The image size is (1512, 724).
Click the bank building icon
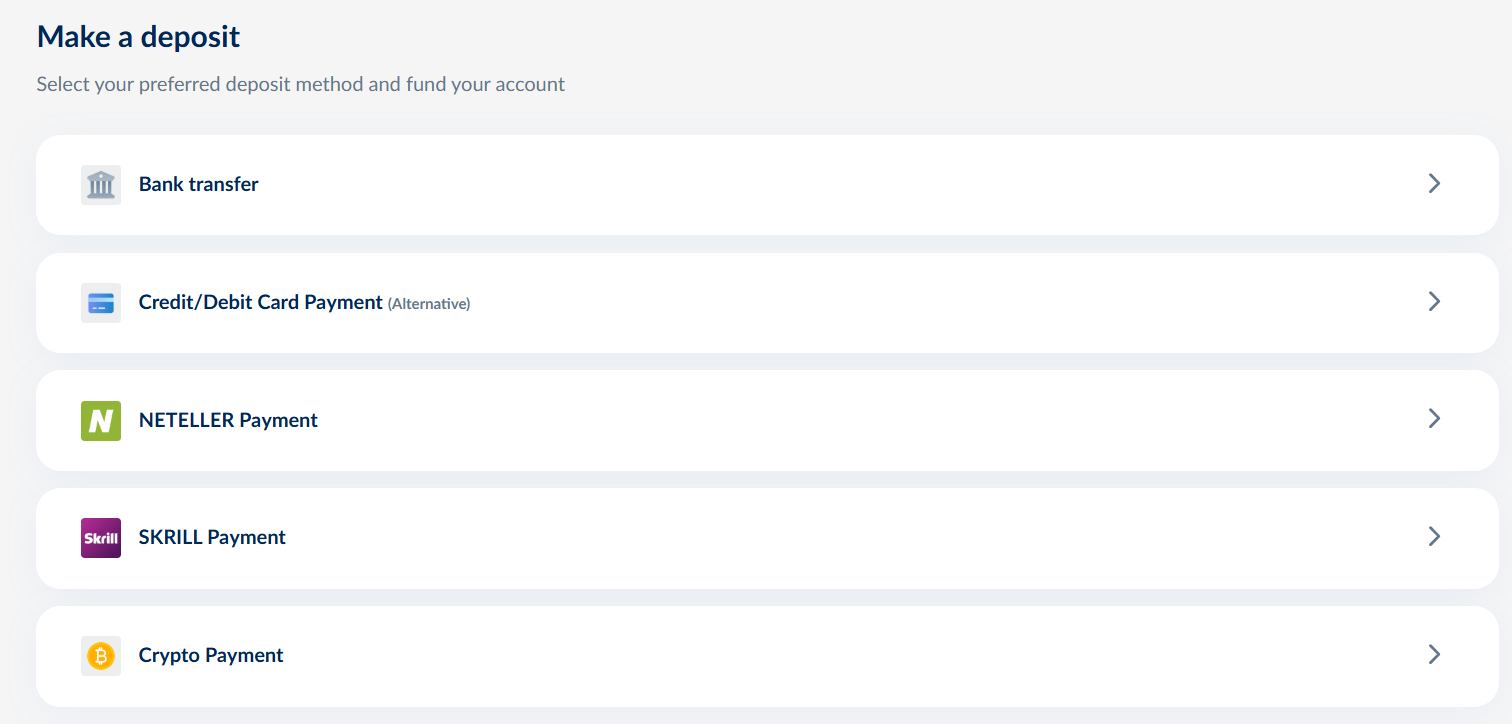click(101, 185)
